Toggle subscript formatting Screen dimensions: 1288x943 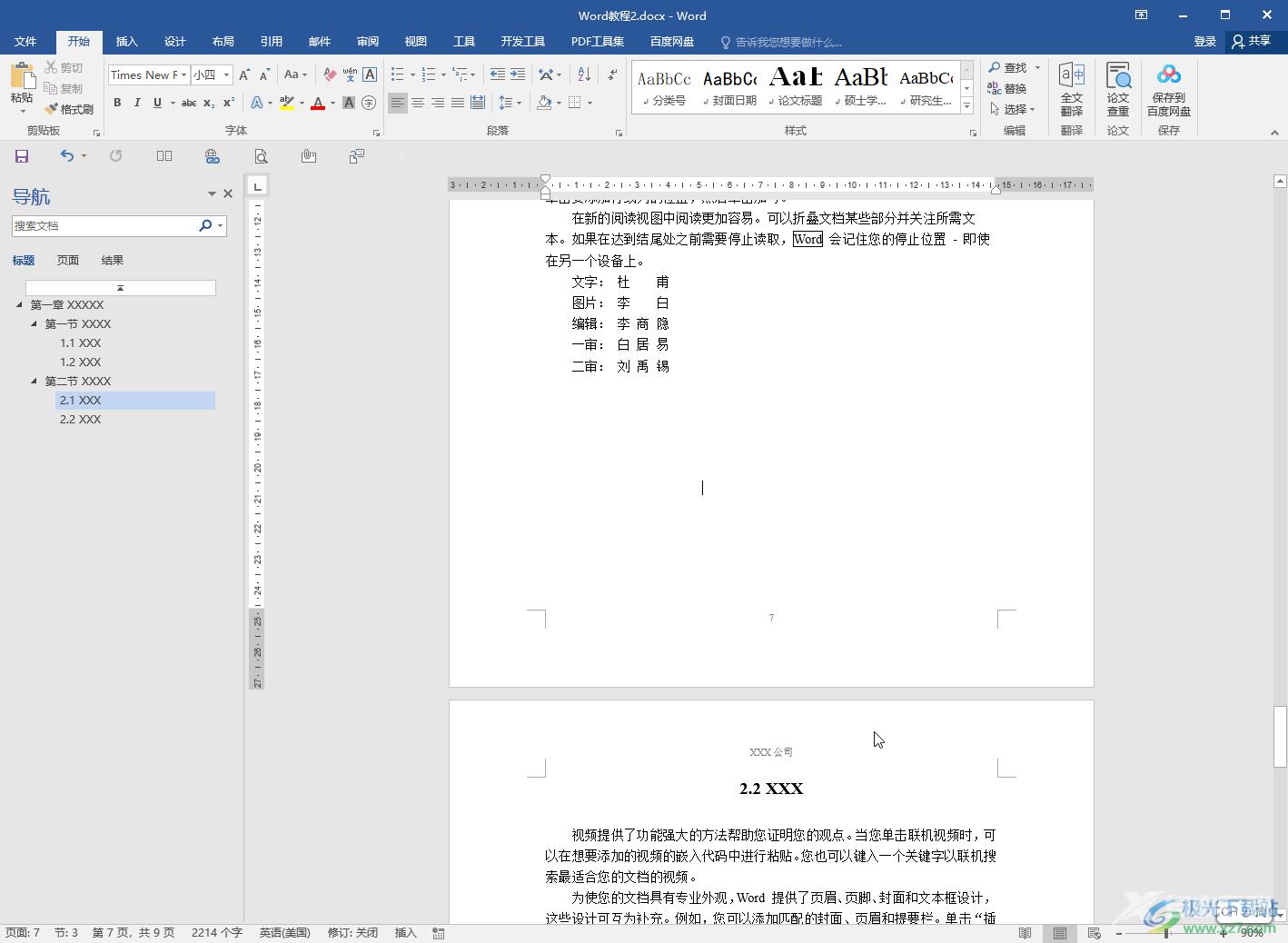coord(209,103)
